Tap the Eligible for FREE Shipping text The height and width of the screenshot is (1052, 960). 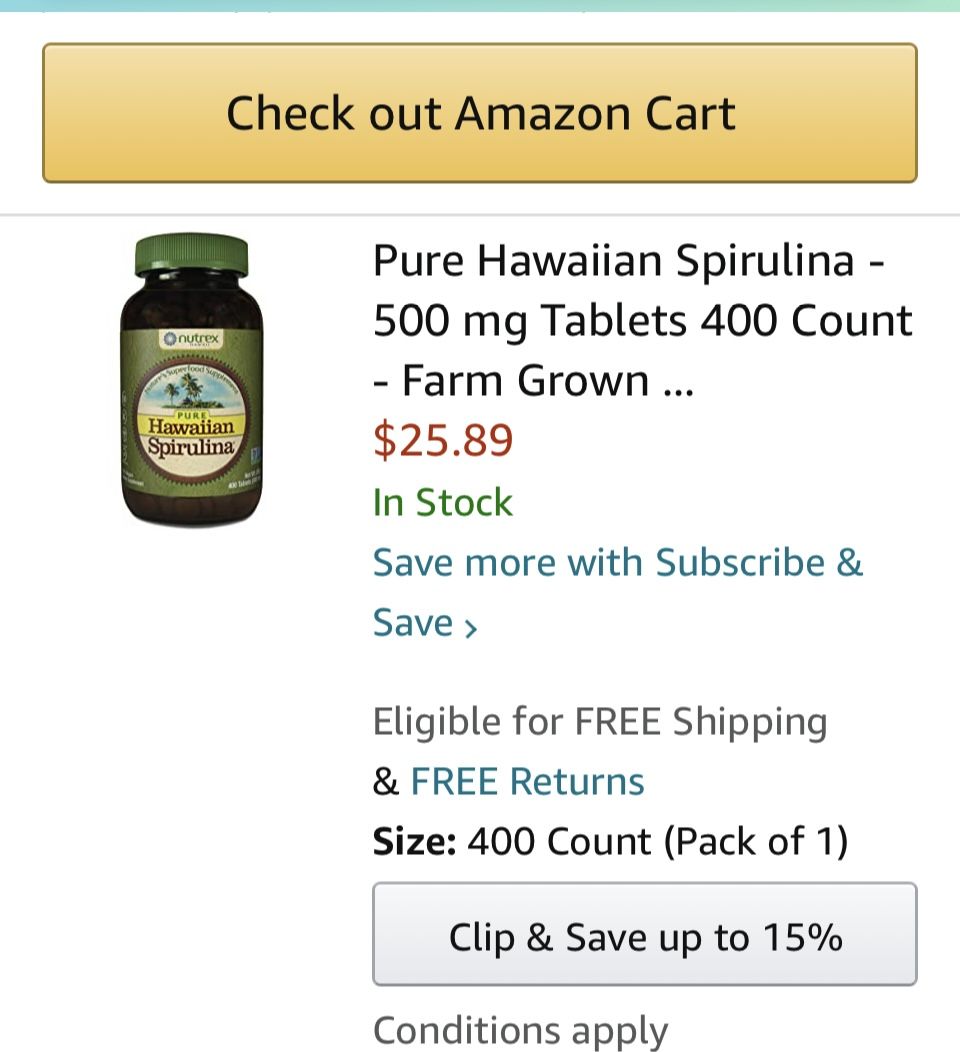(x=600, y=721)
